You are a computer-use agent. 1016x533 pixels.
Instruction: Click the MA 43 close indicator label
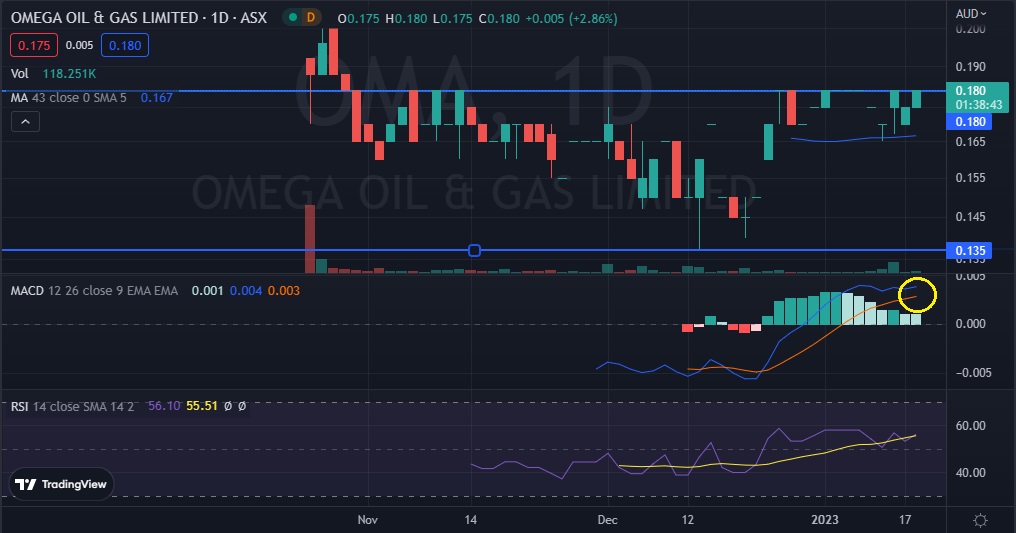(x=69, y=98)
